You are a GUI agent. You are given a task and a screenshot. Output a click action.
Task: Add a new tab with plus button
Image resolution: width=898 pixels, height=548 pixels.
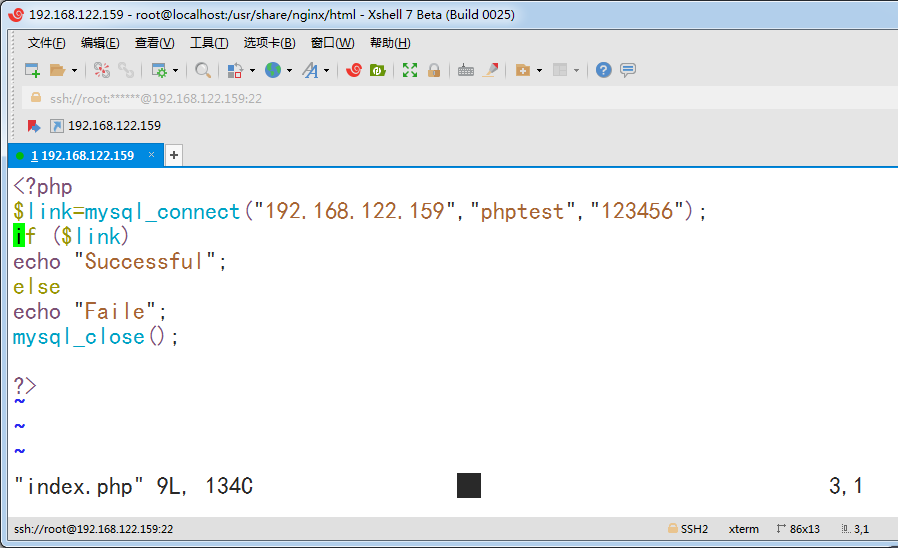[x=174, y=155]
